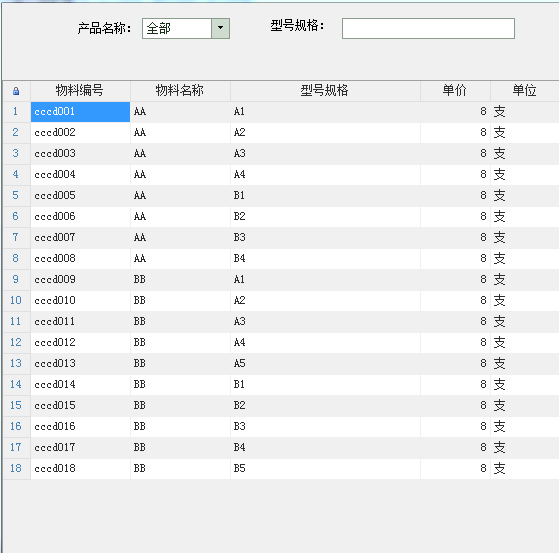Viewport: 559px width, 553px height.
Task: Click the cccd016 material code cell
Action: pos(80,426)
